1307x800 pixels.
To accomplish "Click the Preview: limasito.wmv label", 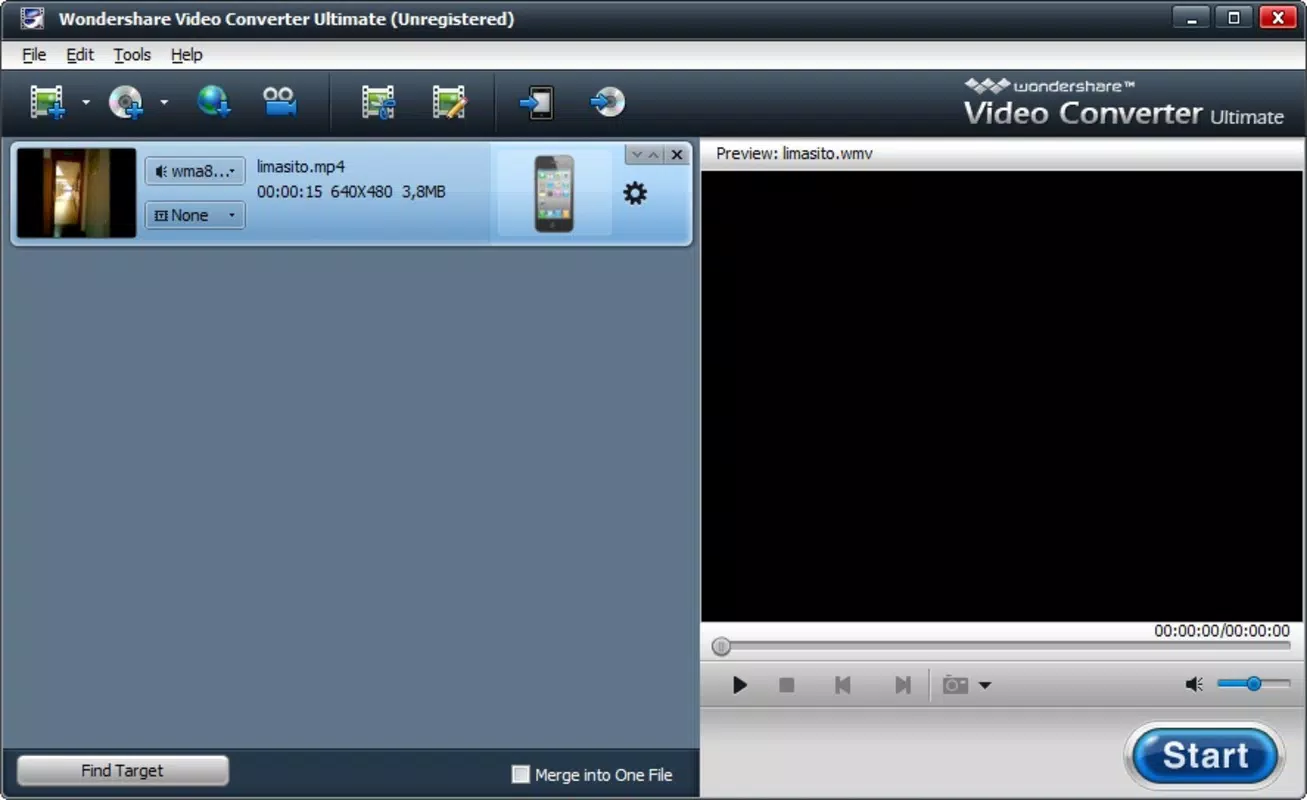I will pos(794,154).
